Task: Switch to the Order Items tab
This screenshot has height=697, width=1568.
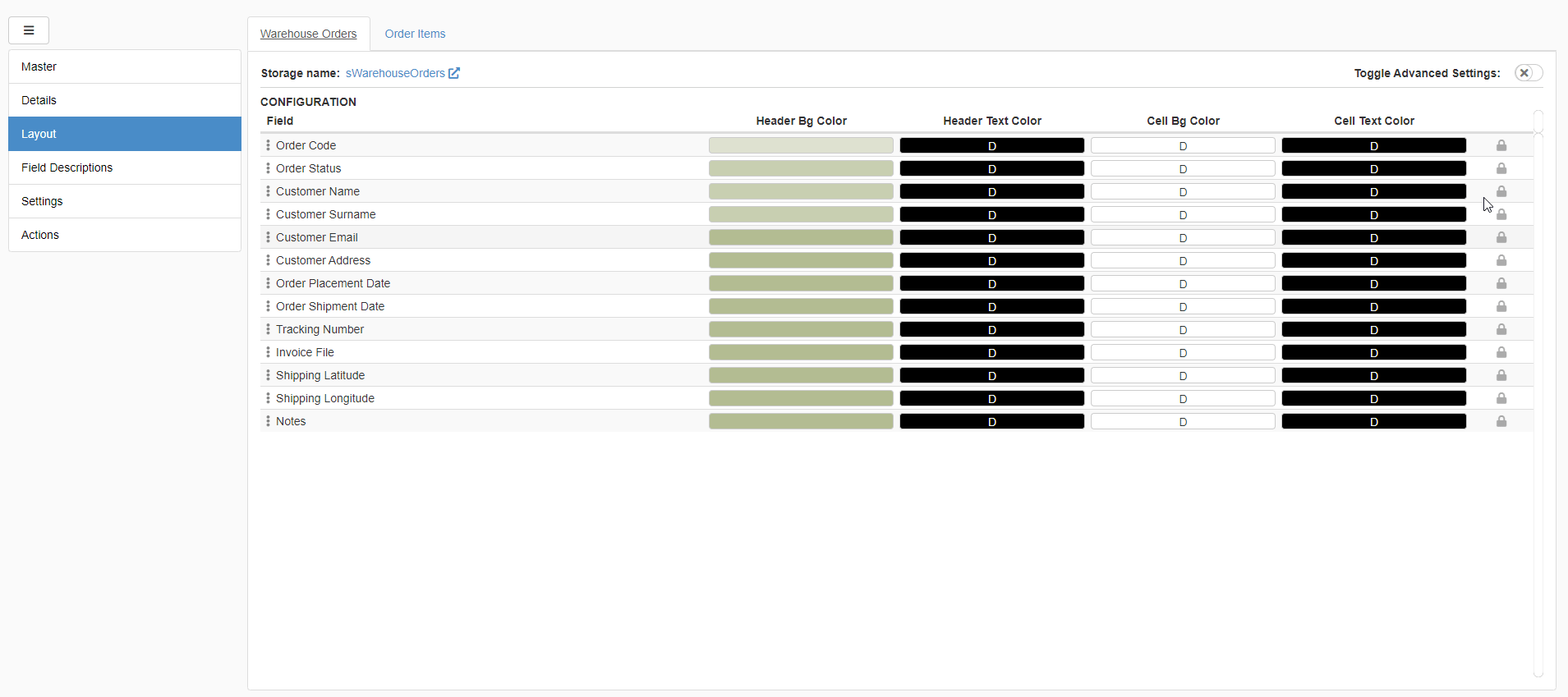Action: click(415, 34)
